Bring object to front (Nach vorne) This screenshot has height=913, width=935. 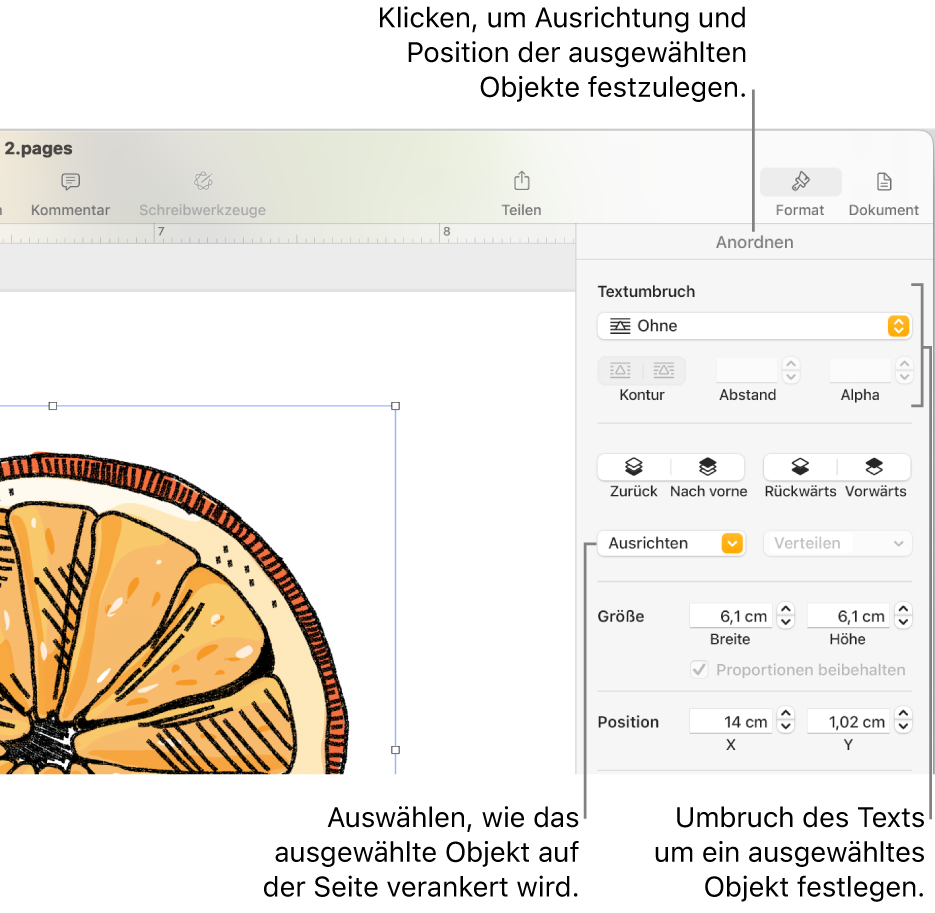pos(708,466)
